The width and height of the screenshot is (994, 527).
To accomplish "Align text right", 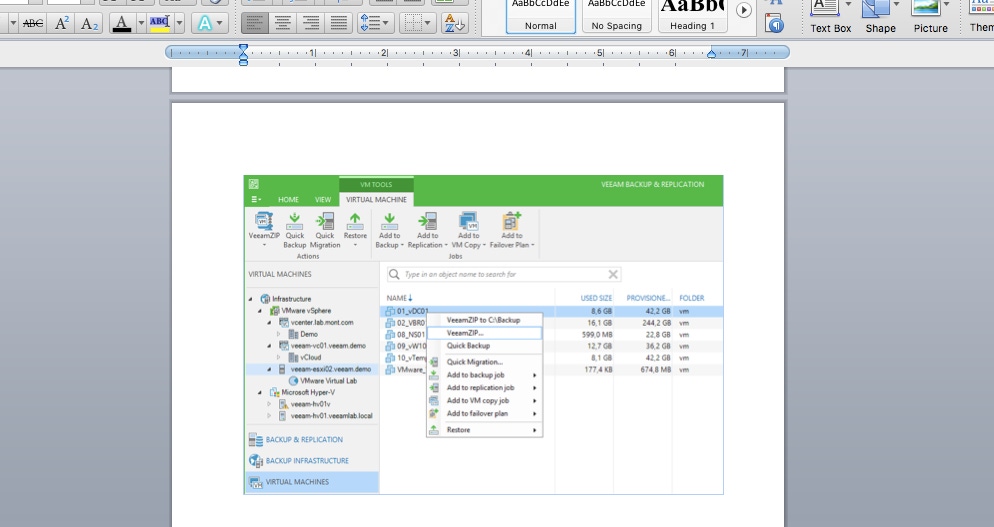I will click(311, 24).
